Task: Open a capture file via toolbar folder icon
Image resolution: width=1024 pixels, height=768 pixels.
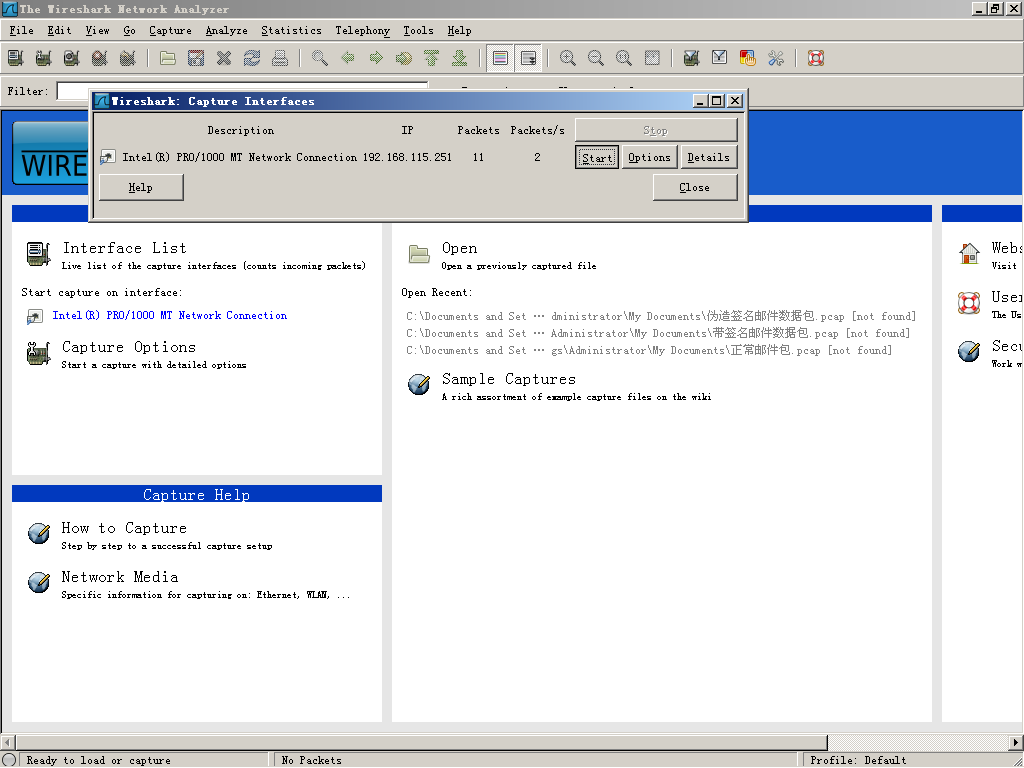Action: click(168, 58)
